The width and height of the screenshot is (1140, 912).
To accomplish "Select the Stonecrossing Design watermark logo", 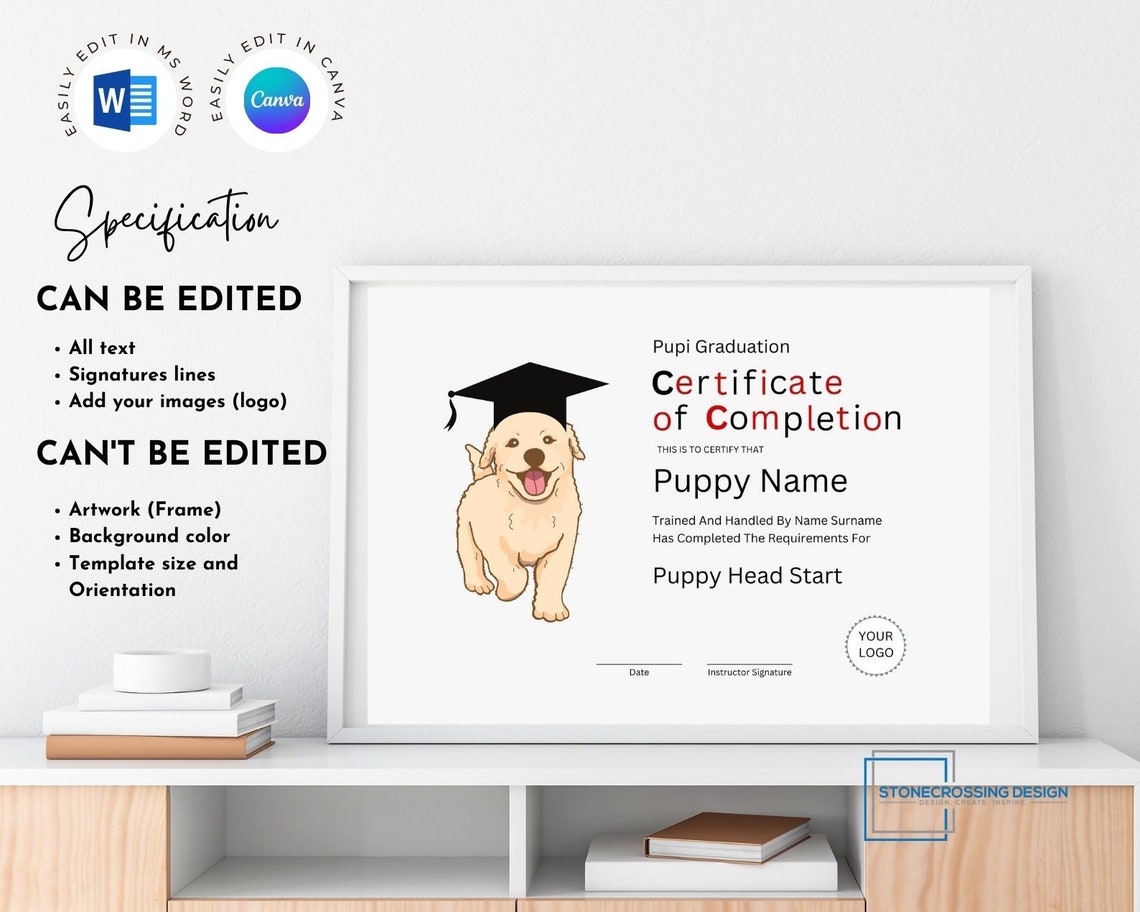I will (965, 795).
